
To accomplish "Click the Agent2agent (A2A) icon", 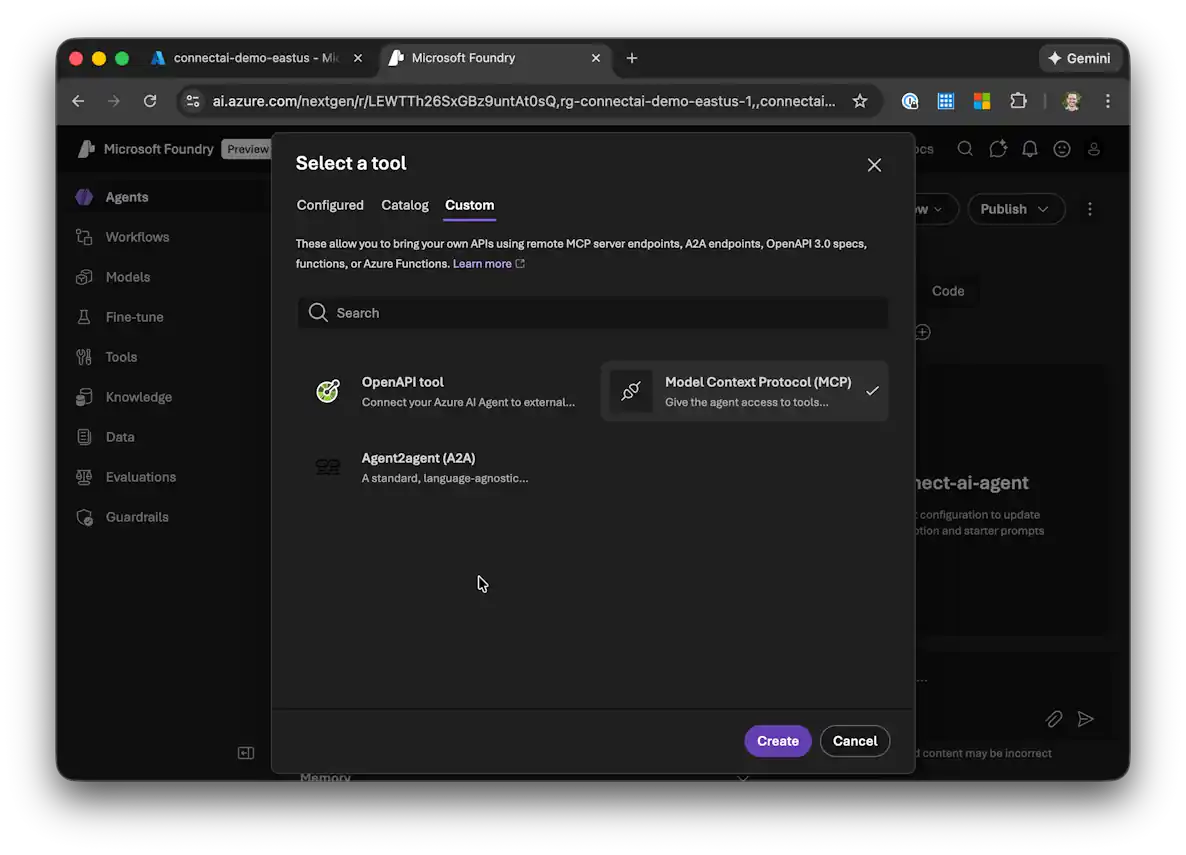I will coord(328,467).
